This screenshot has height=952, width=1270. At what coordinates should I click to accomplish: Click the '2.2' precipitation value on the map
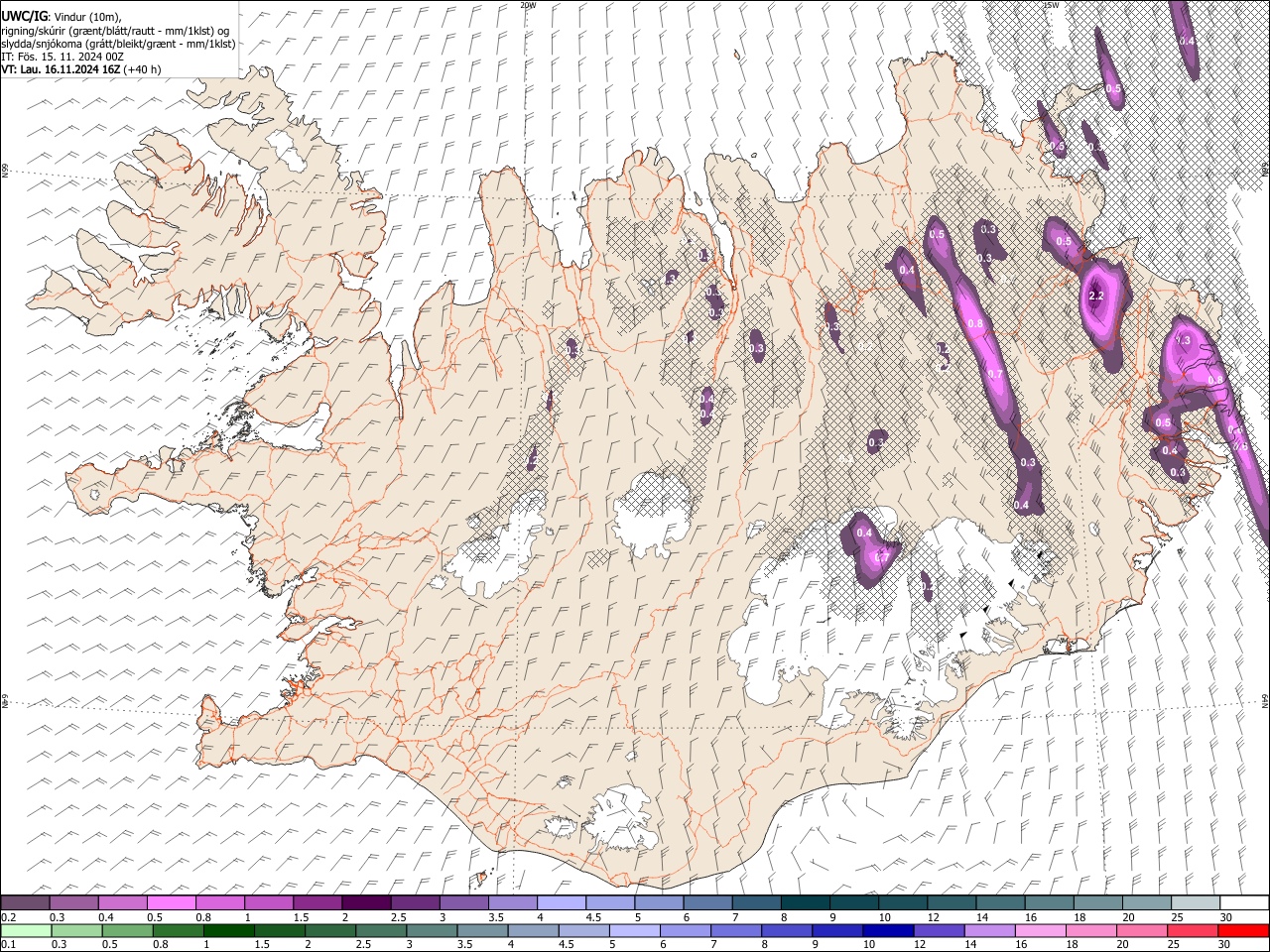click(1096, 296)
